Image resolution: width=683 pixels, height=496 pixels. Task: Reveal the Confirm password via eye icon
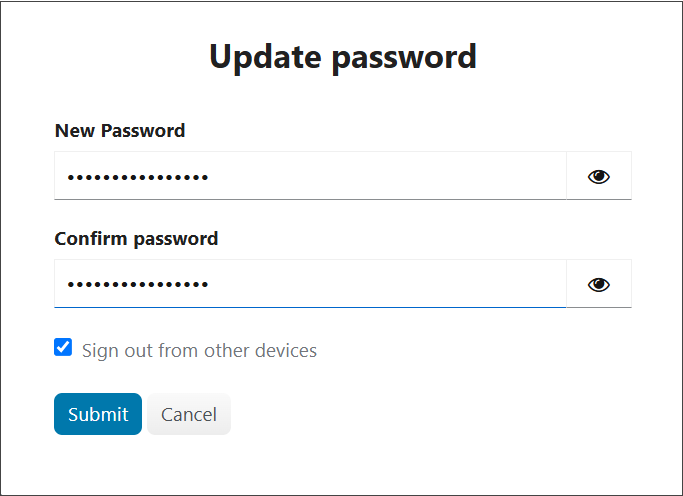tap(598, 284)
